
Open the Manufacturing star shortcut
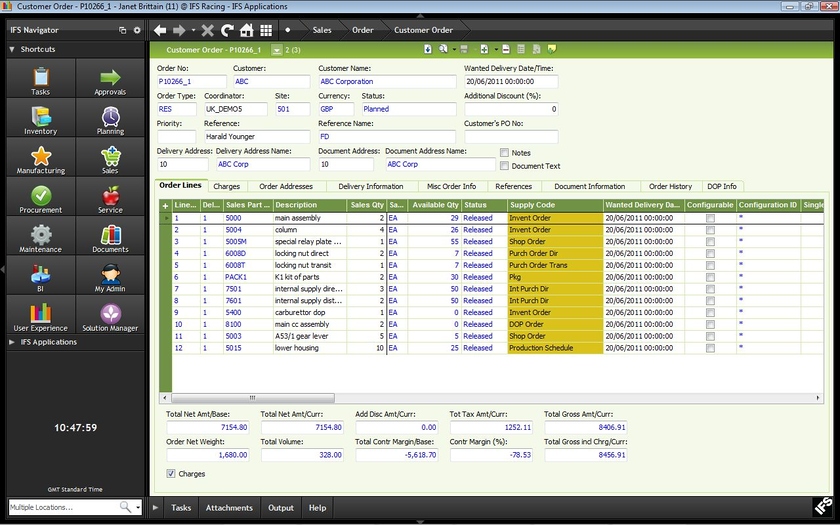(x=41, y=157)
